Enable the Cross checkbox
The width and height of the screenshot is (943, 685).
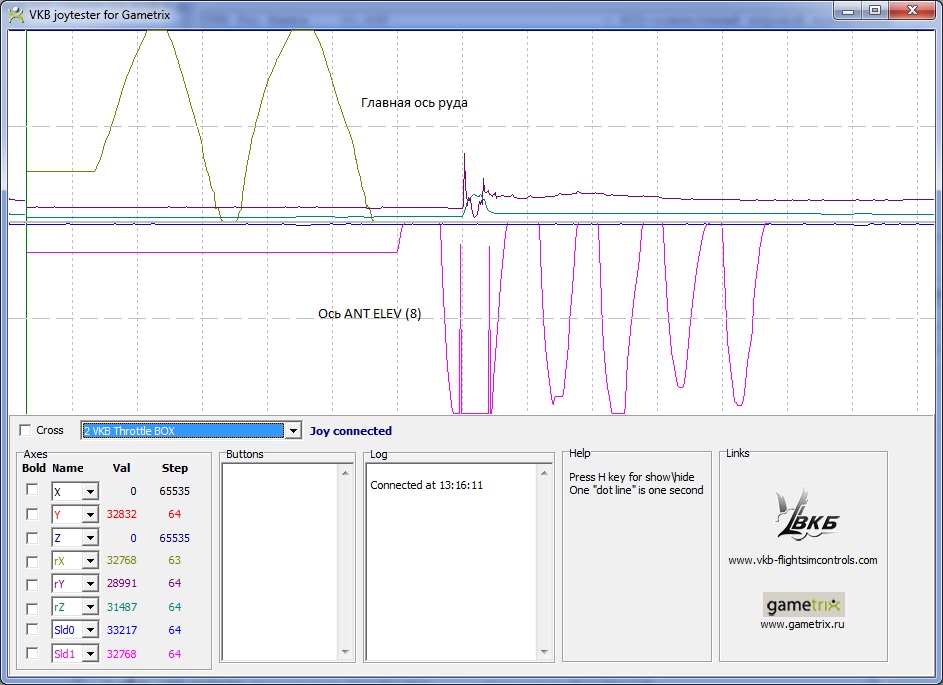(x=25, y=430)
